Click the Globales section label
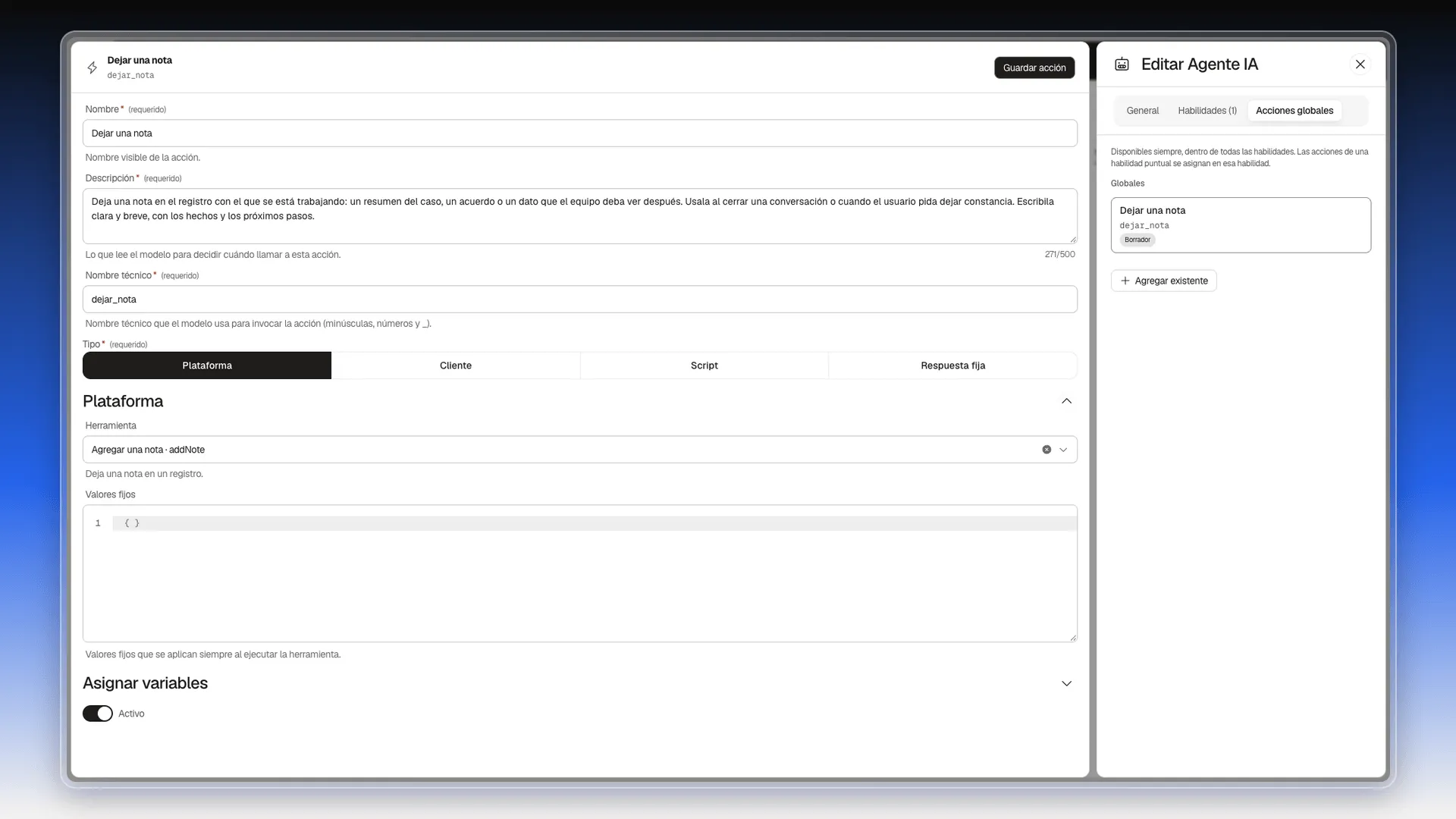The width and height of the screenshot is (1456, 819). click(1127, 184)
